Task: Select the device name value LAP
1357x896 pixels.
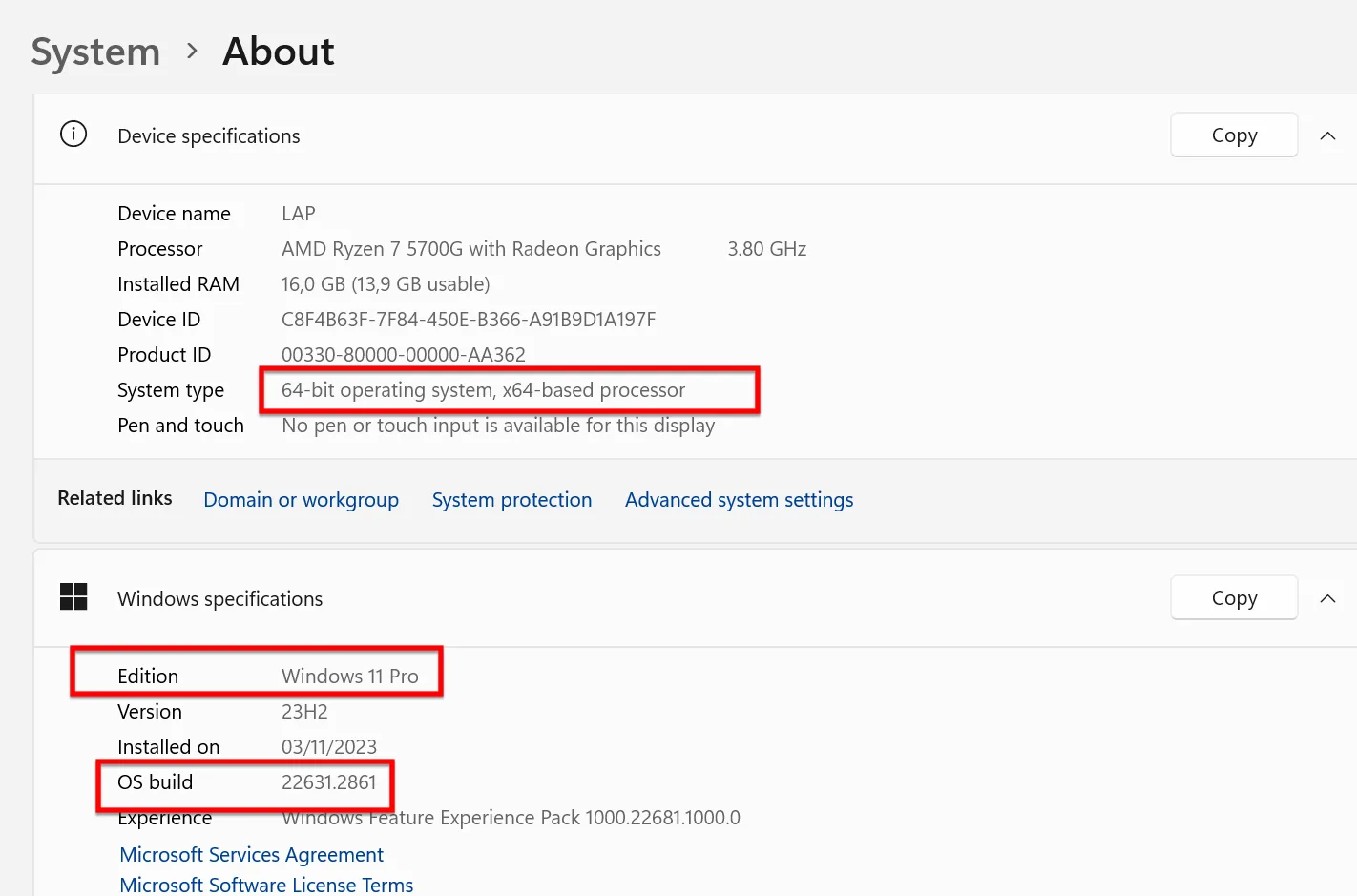Action: [x=299, y=214]
